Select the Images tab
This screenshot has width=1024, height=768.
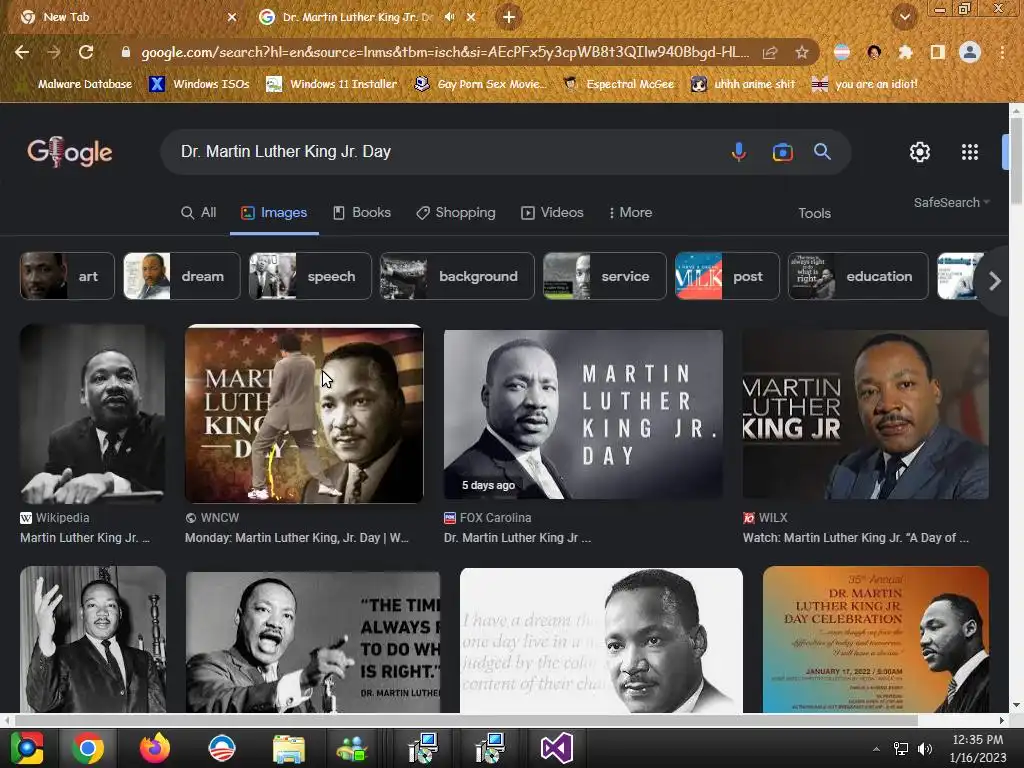[x=274, y=212]
